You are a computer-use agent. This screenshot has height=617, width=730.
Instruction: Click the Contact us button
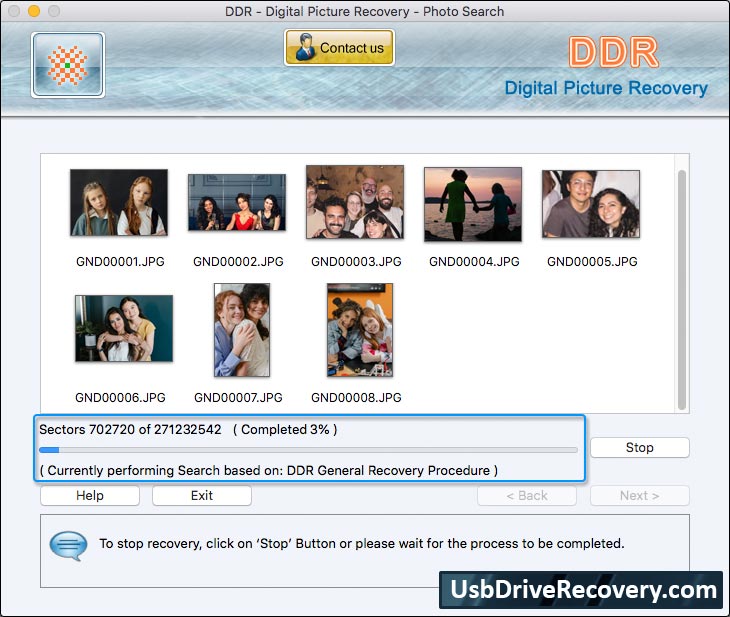pos(339,47)
